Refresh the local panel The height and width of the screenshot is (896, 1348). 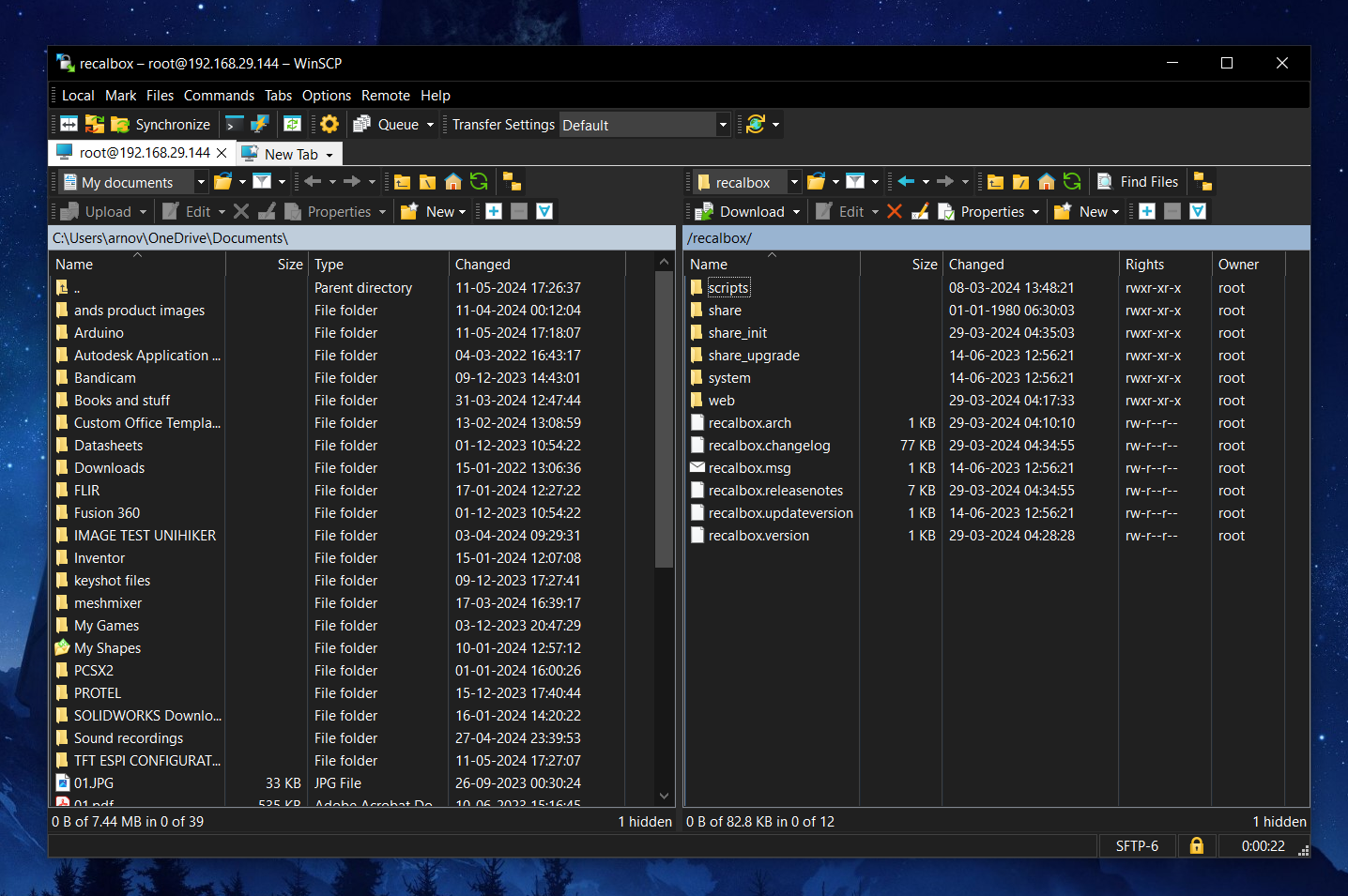(479, 182)
